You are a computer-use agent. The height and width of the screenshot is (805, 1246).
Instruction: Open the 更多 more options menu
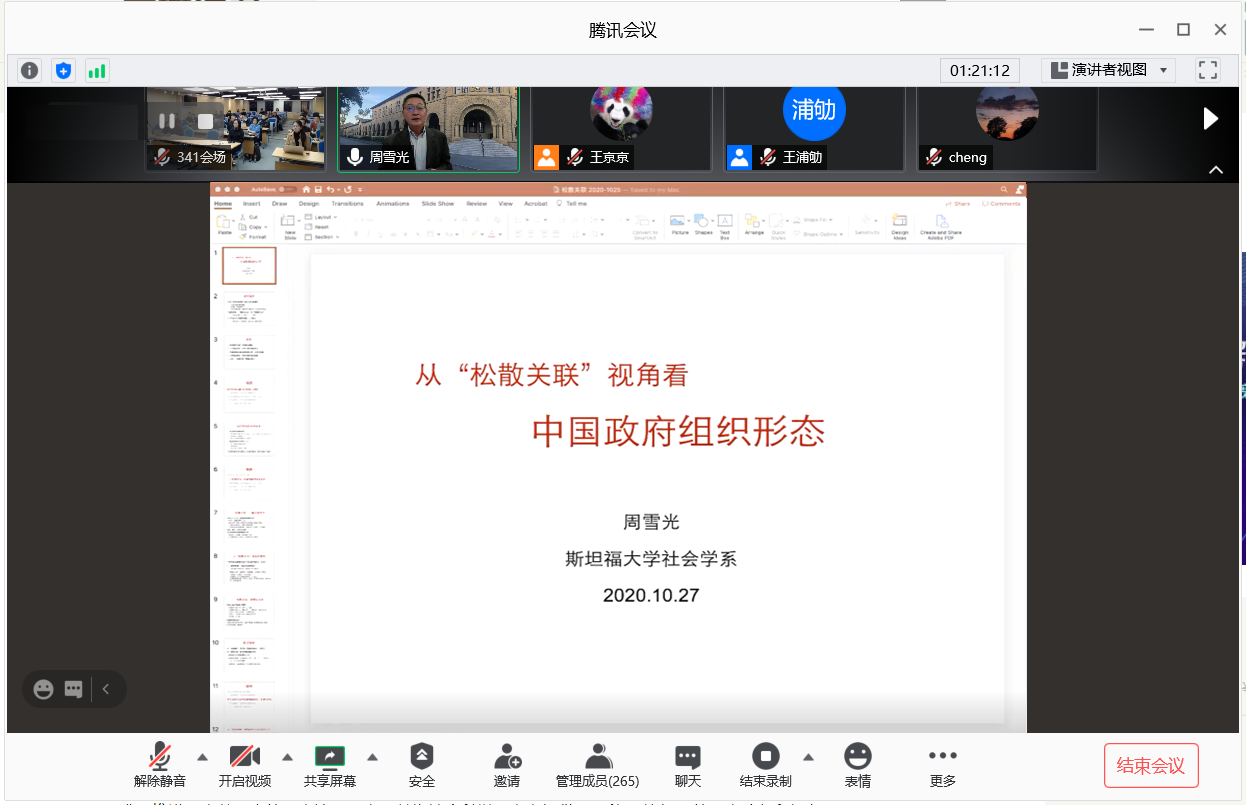pos(942,765)
